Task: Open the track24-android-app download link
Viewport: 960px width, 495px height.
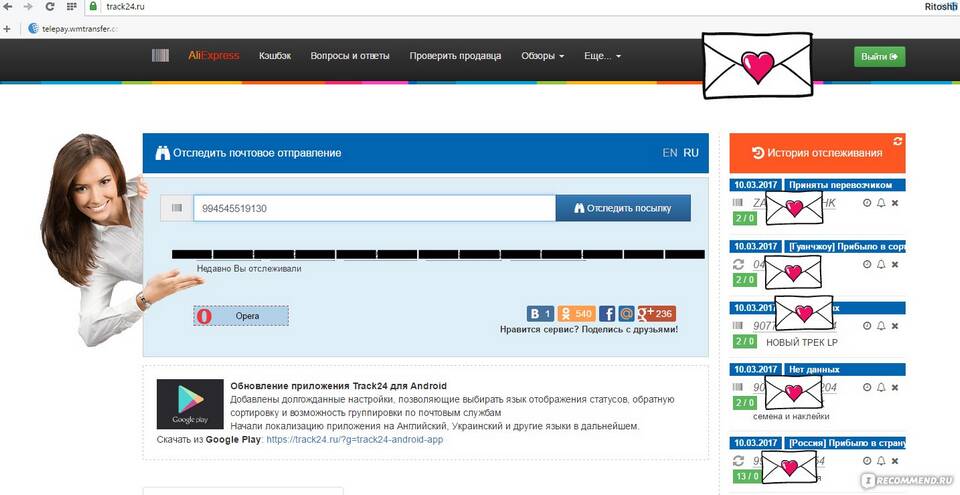Action: pyautogui.click(x=354, y=440)
